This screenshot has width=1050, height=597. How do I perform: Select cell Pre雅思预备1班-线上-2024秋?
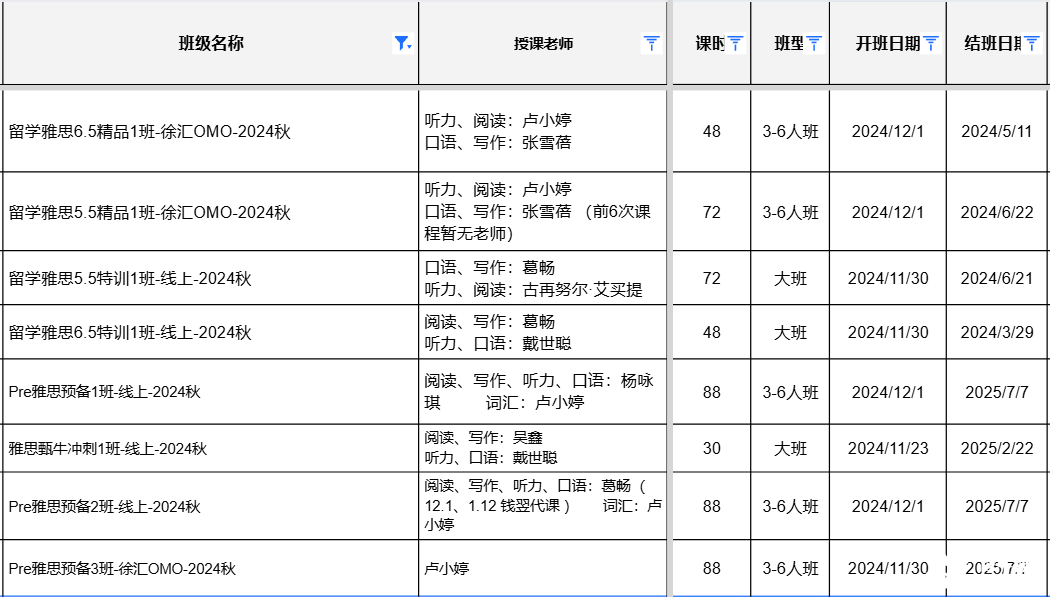click(211, 392)
